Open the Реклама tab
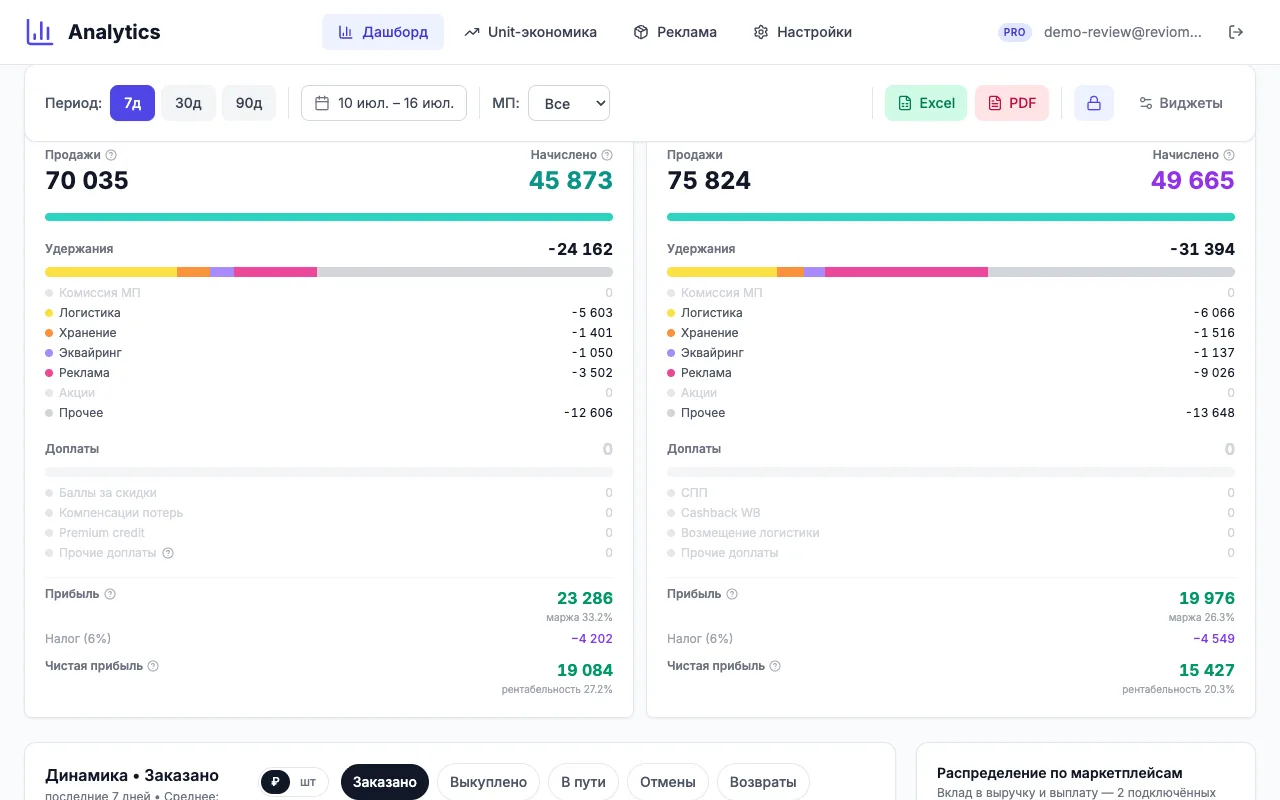1280x800 pixels. (675, 32)
